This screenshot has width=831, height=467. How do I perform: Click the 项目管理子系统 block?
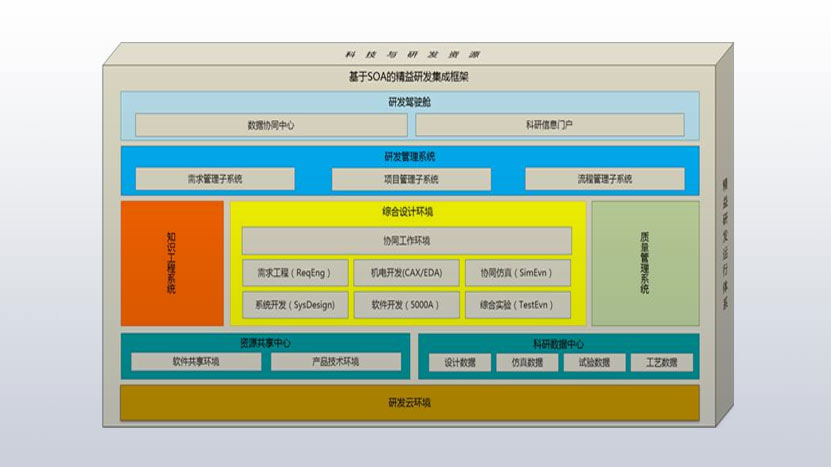pyautogui.click(x=411, y=179)
